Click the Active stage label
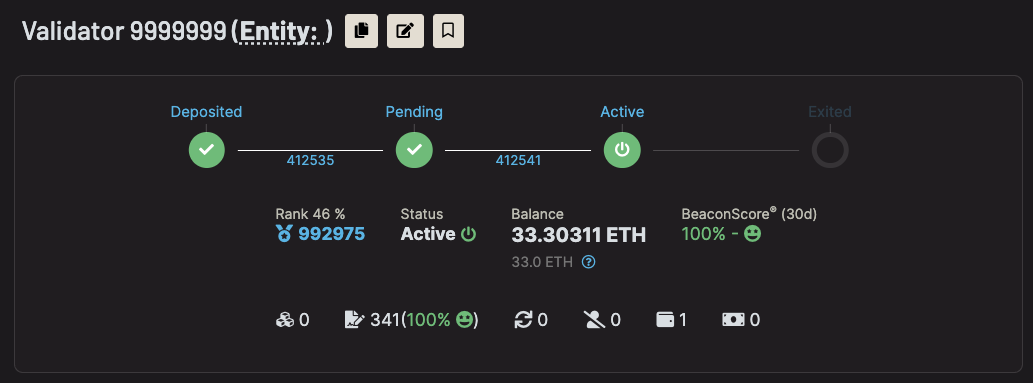 coord(622,112)
